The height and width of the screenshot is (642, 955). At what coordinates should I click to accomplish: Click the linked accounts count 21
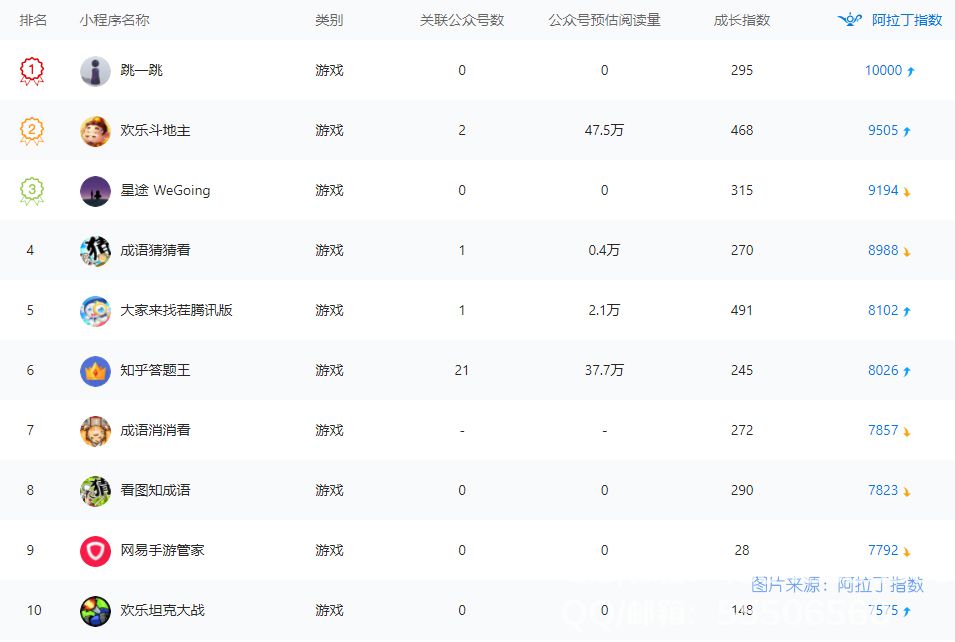[462, 370]
